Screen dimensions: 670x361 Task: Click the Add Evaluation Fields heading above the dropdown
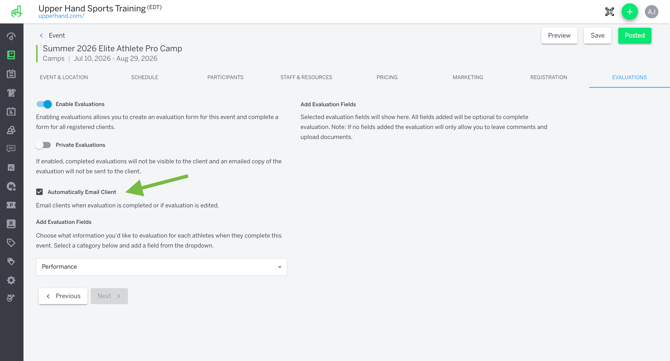(64, 222)
